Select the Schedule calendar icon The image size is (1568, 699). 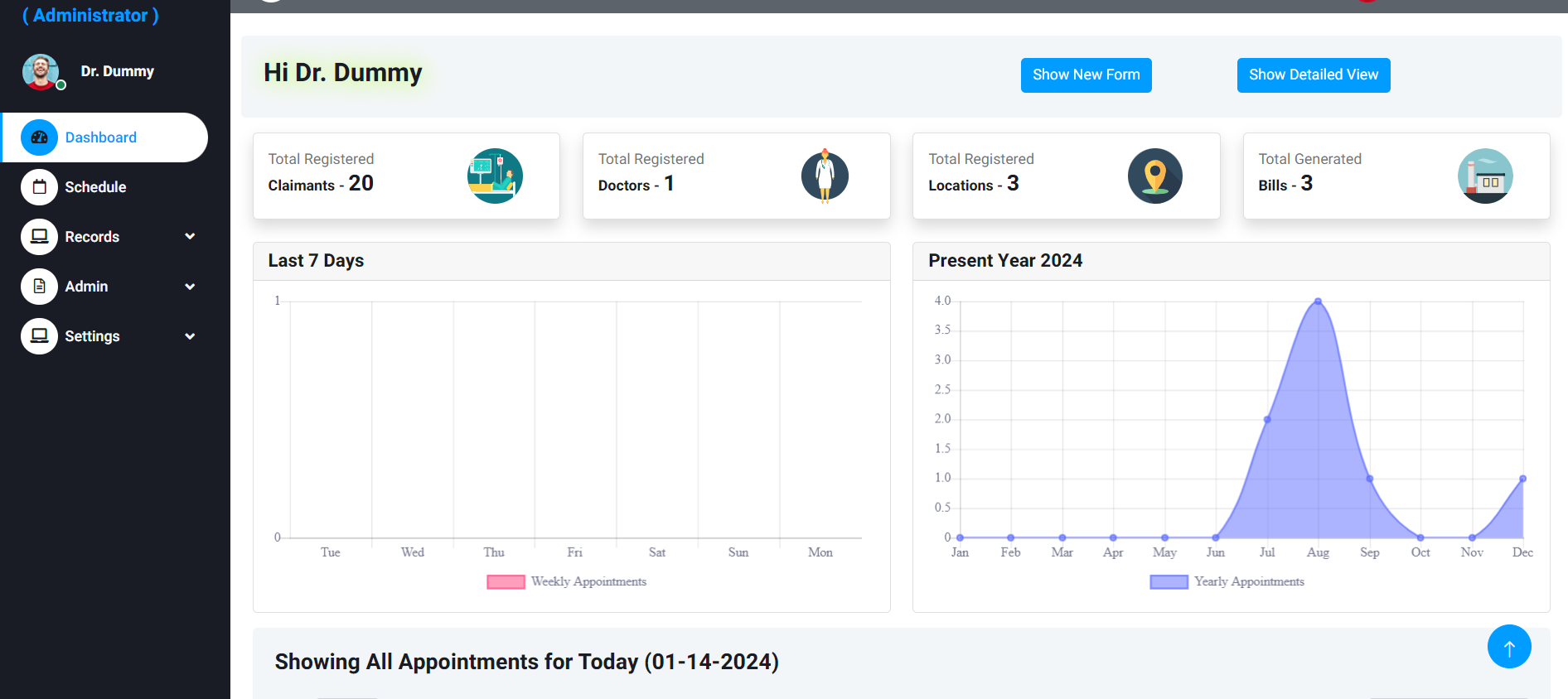point(39,187)
